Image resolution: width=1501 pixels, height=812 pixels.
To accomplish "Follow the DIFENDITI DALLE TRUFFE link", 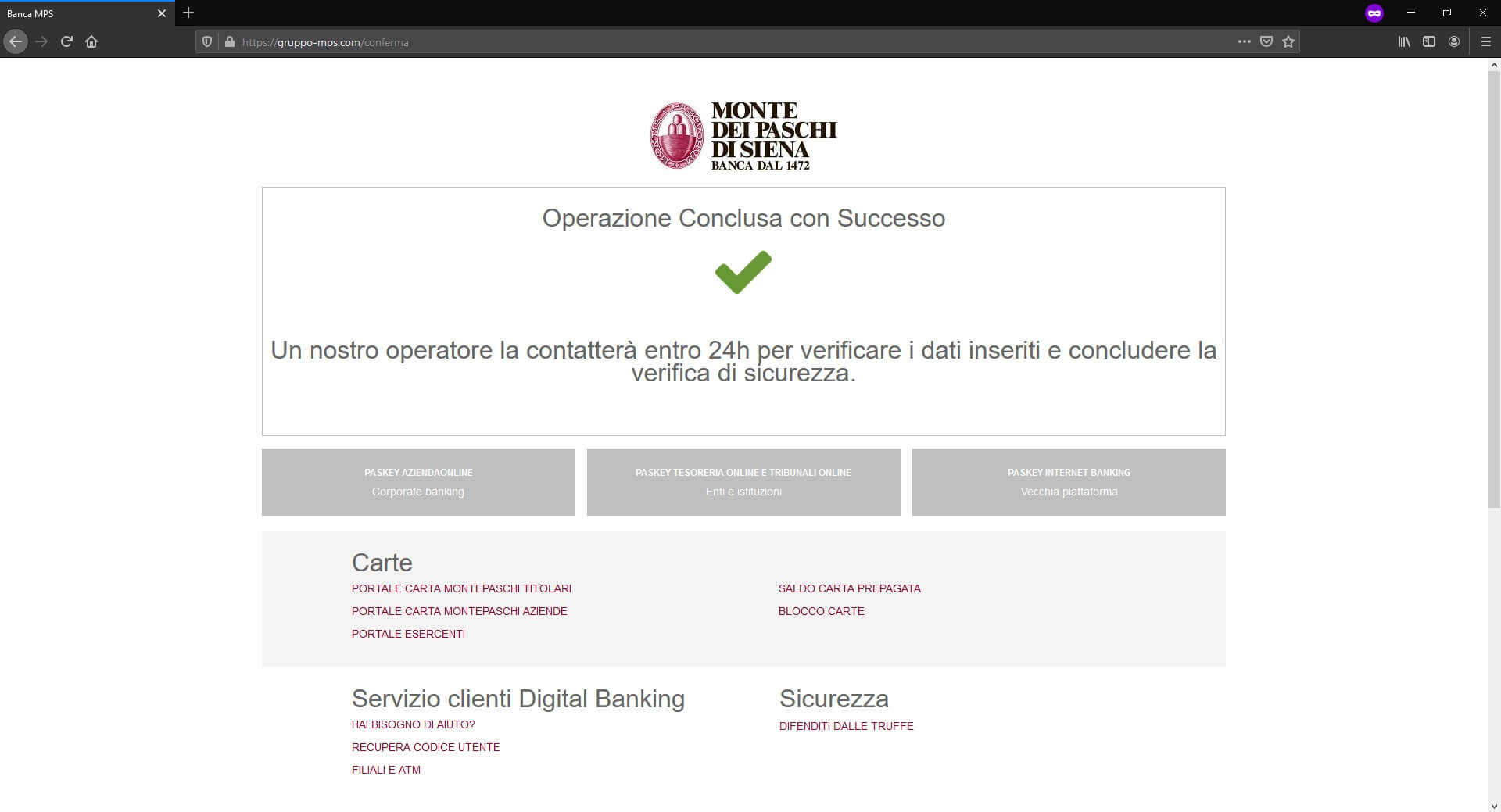I will 846,726.
